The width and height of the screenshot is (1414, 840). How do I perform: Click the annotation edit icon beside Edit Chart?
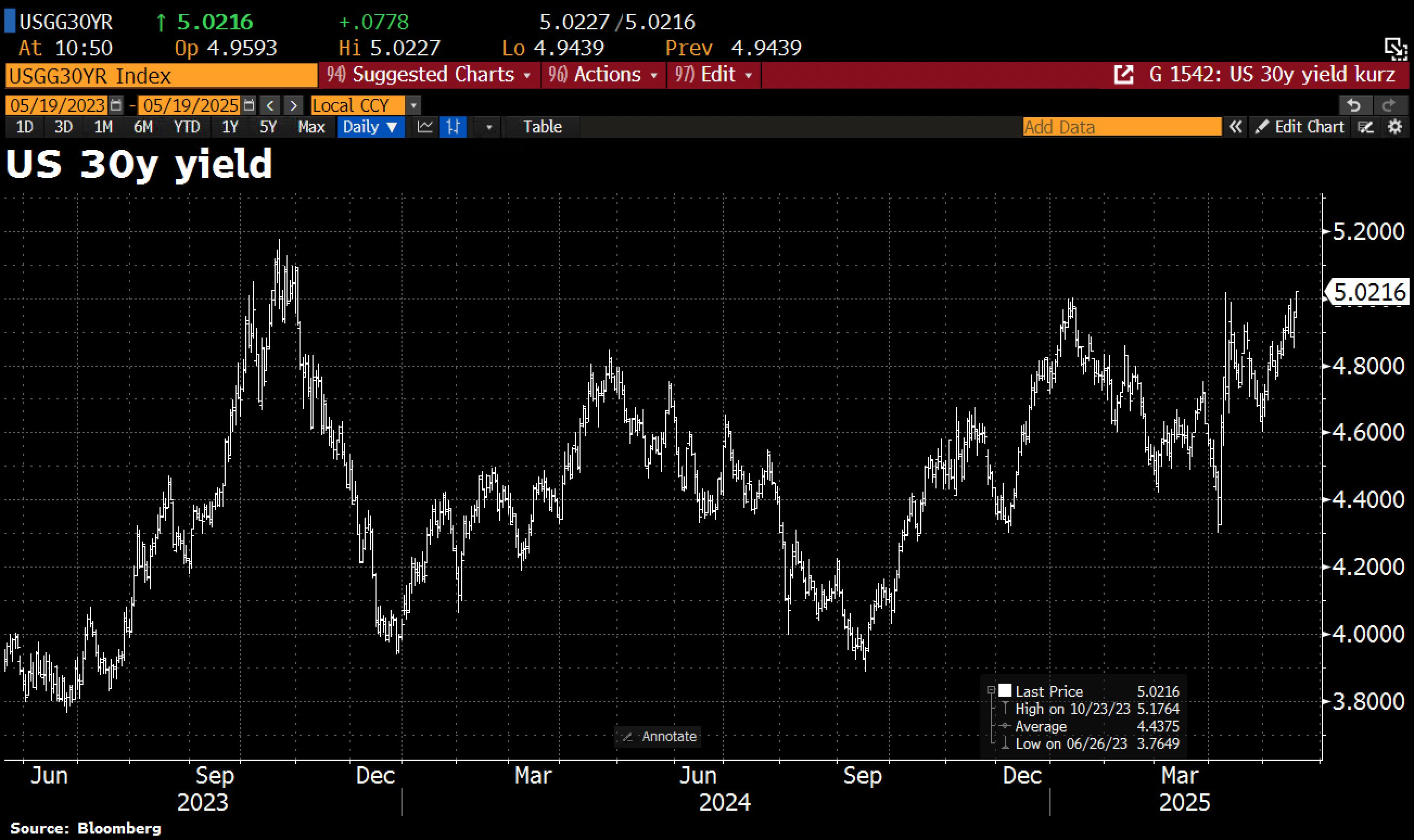[x=1366, y=127]
